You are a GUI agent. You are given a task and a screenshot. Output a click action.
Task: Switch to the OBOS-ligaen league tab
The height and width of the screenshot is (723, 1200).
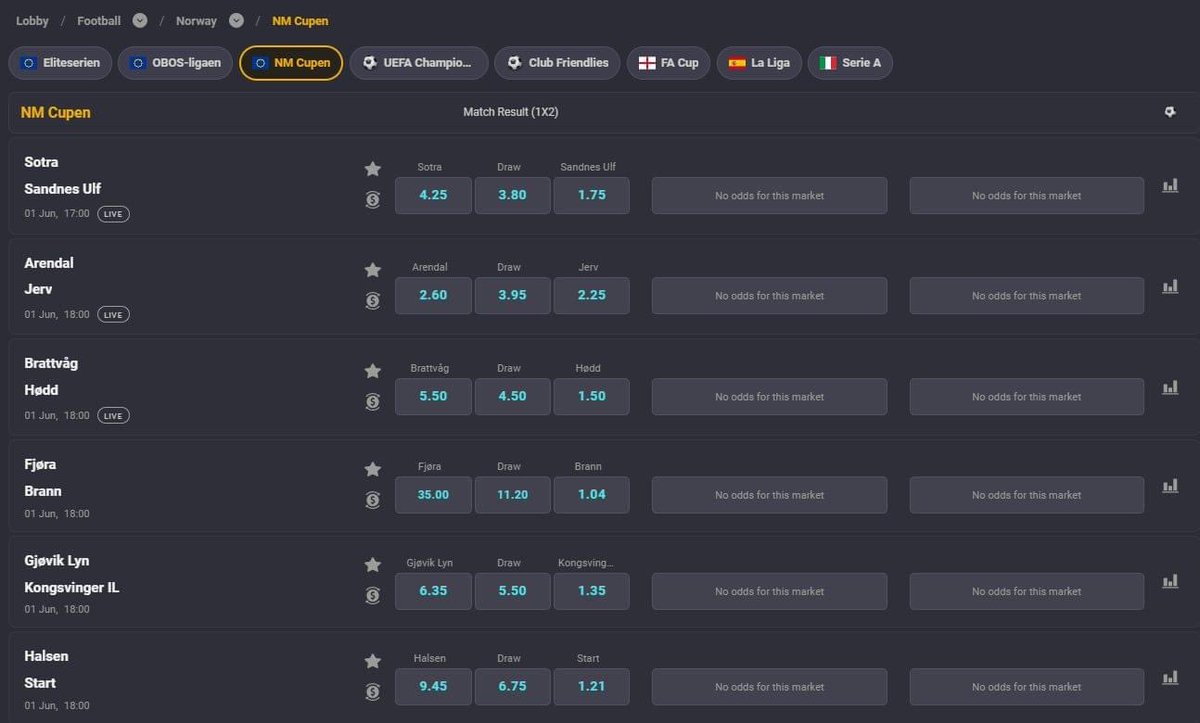coord(176,63)
